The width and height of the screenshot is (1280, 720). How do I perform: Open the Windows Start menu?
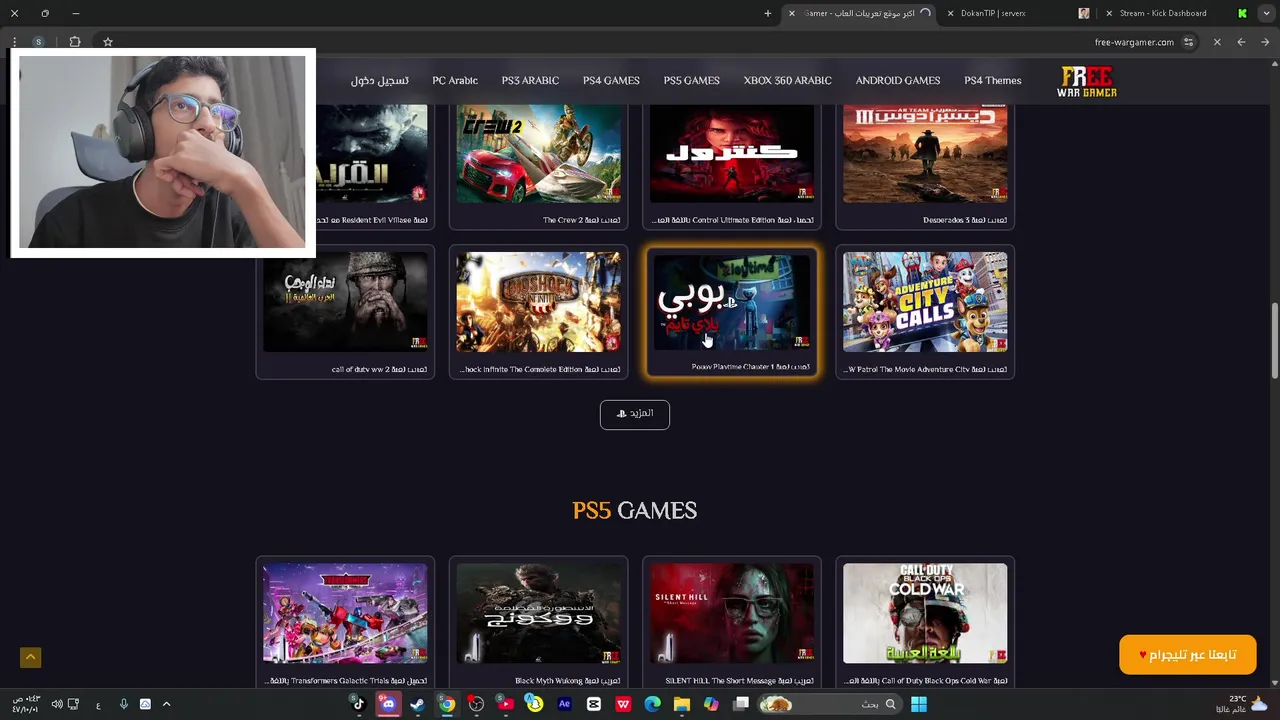pos(919,704)
